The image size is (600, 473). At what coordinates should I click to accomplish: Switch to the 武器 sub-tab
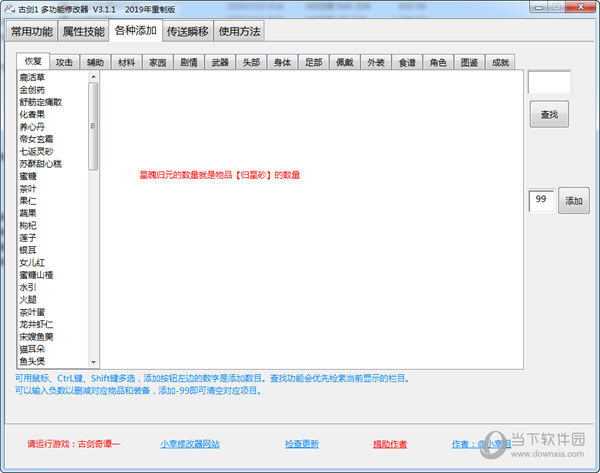tap(219, 62)
